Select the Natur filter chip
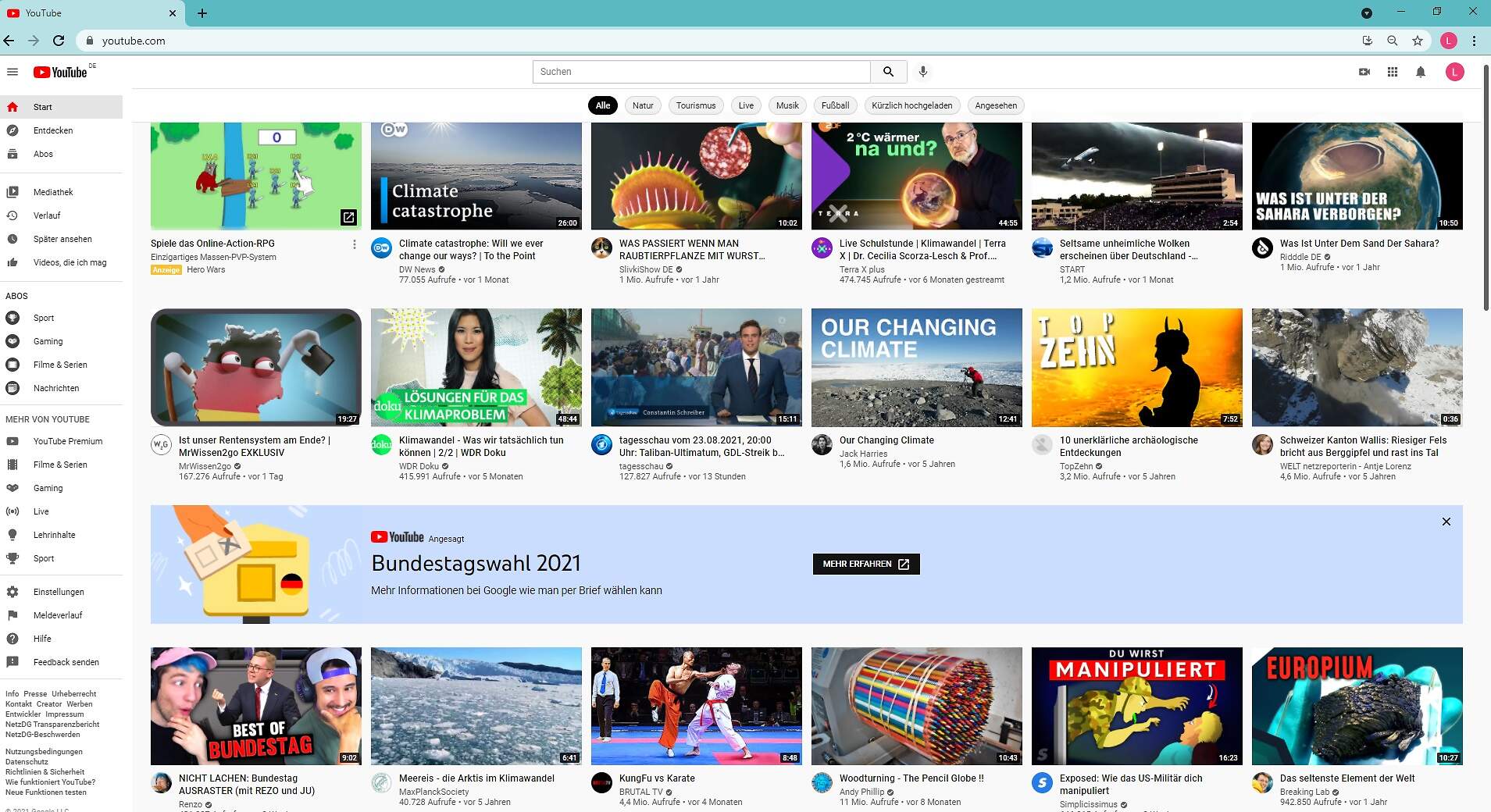This screenshot has height=812, width=1491. click(643, 105)
